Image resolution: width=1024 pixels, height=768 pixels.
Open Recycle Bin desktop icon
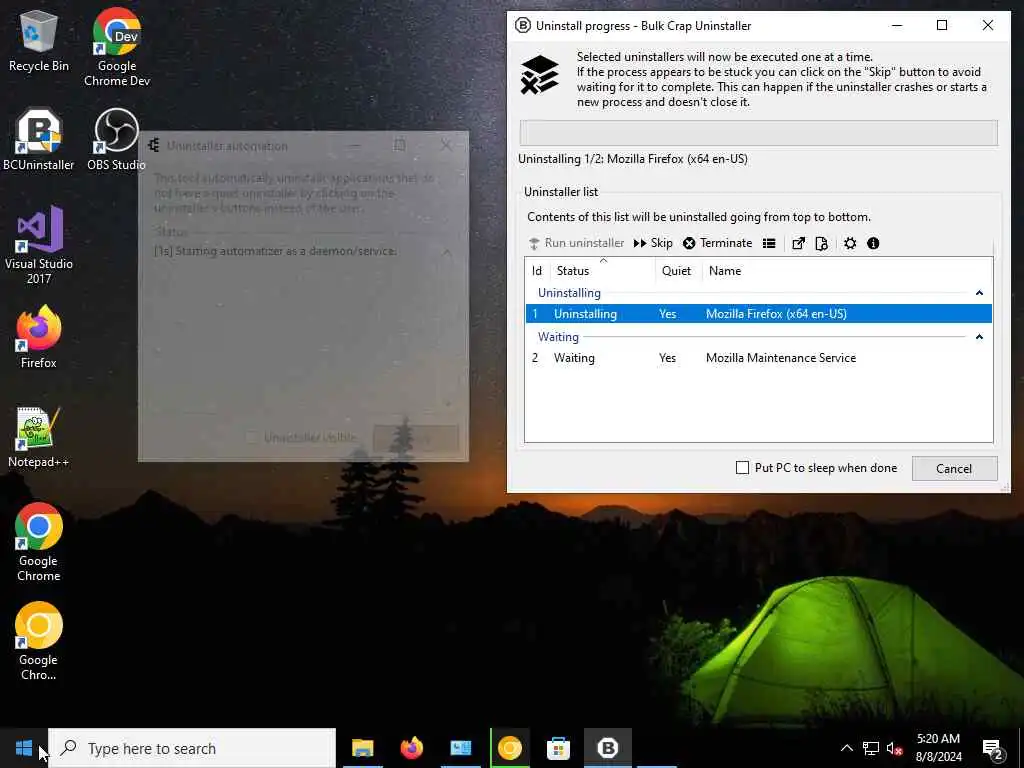click(39, 42)
